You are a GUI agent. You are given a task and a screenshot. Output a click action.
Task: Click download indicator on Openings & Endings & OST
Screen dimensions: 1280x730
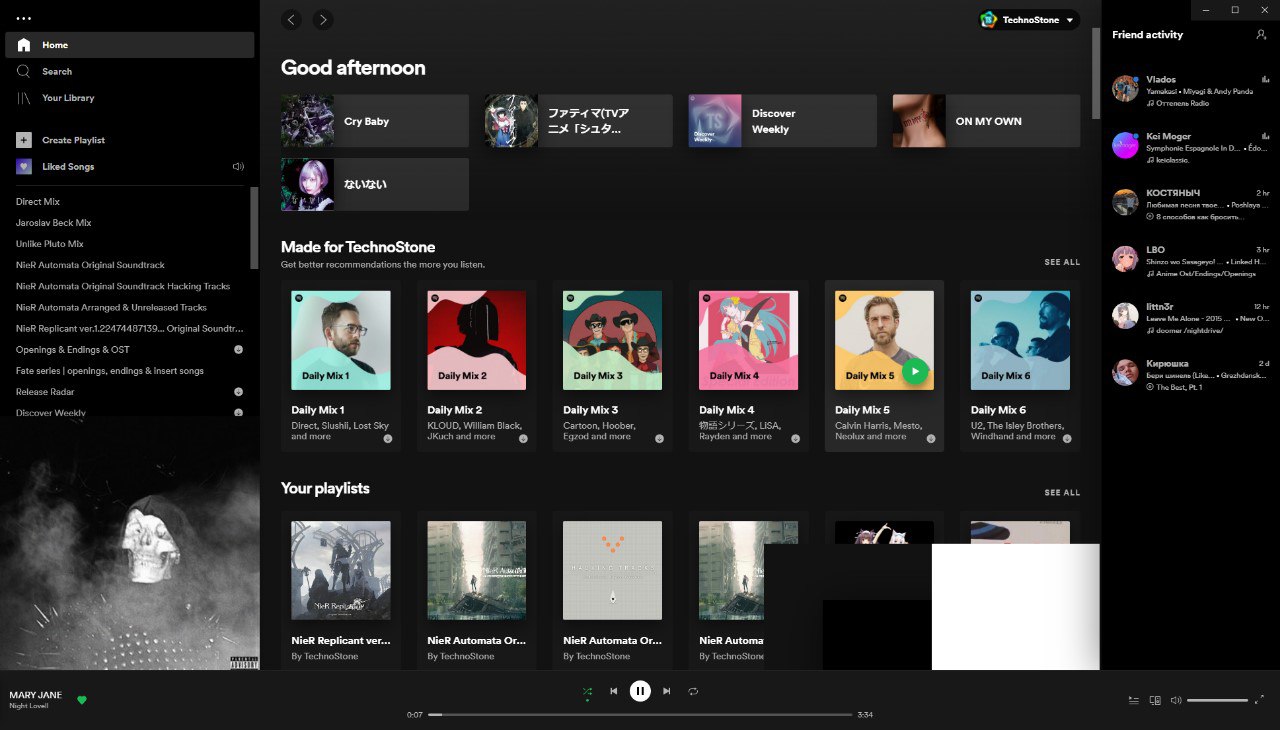pos(238,350)
